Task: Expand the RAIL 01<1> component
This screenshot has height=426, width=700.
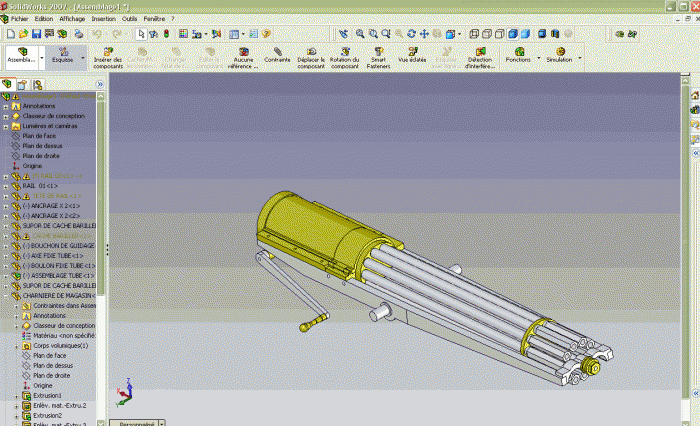Action: pyautogui.click(x=6, y=187)
